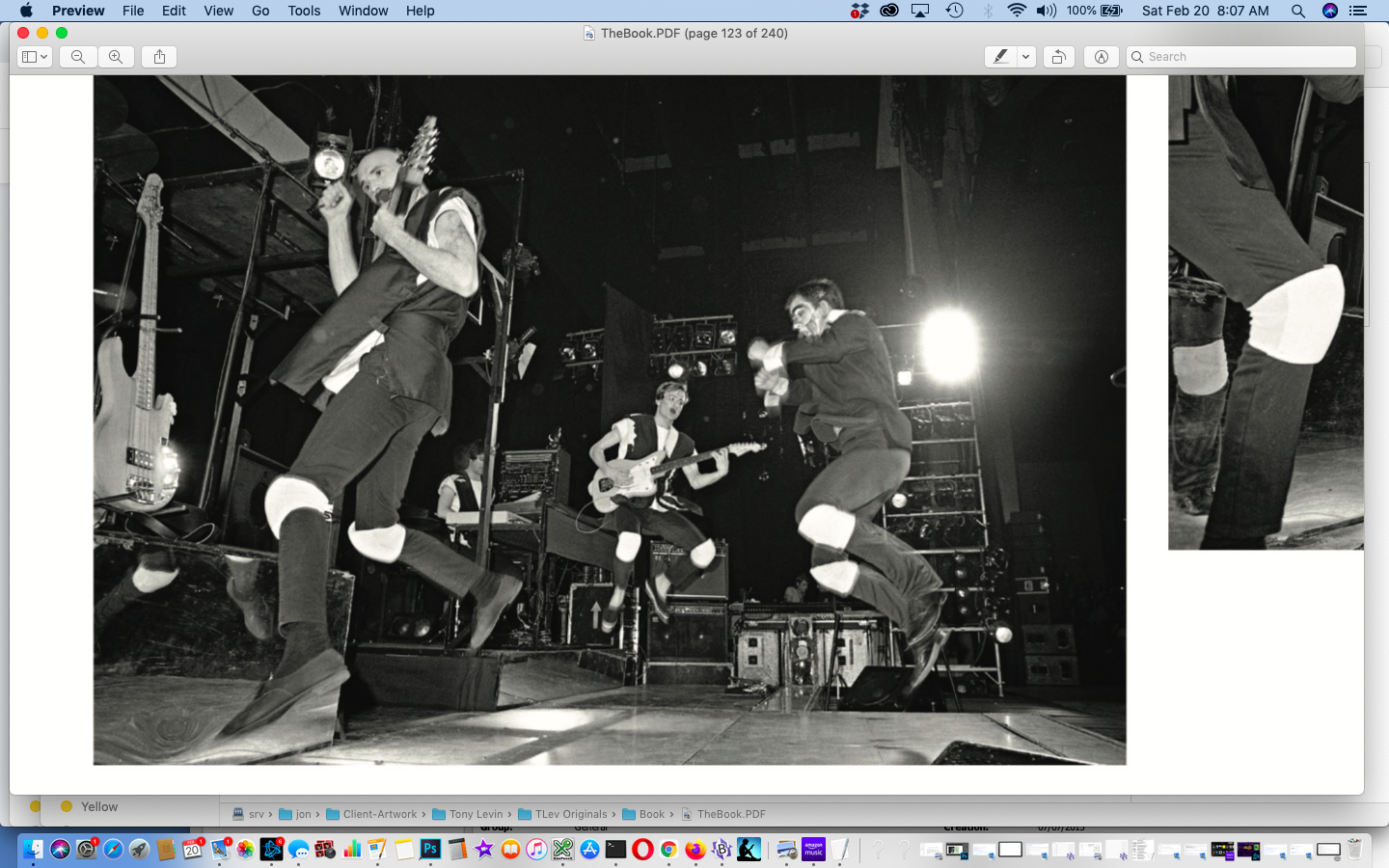Open the Go menu
Image resolution: width=1389 pixels, height=868 pixels.
pos(260,11)
